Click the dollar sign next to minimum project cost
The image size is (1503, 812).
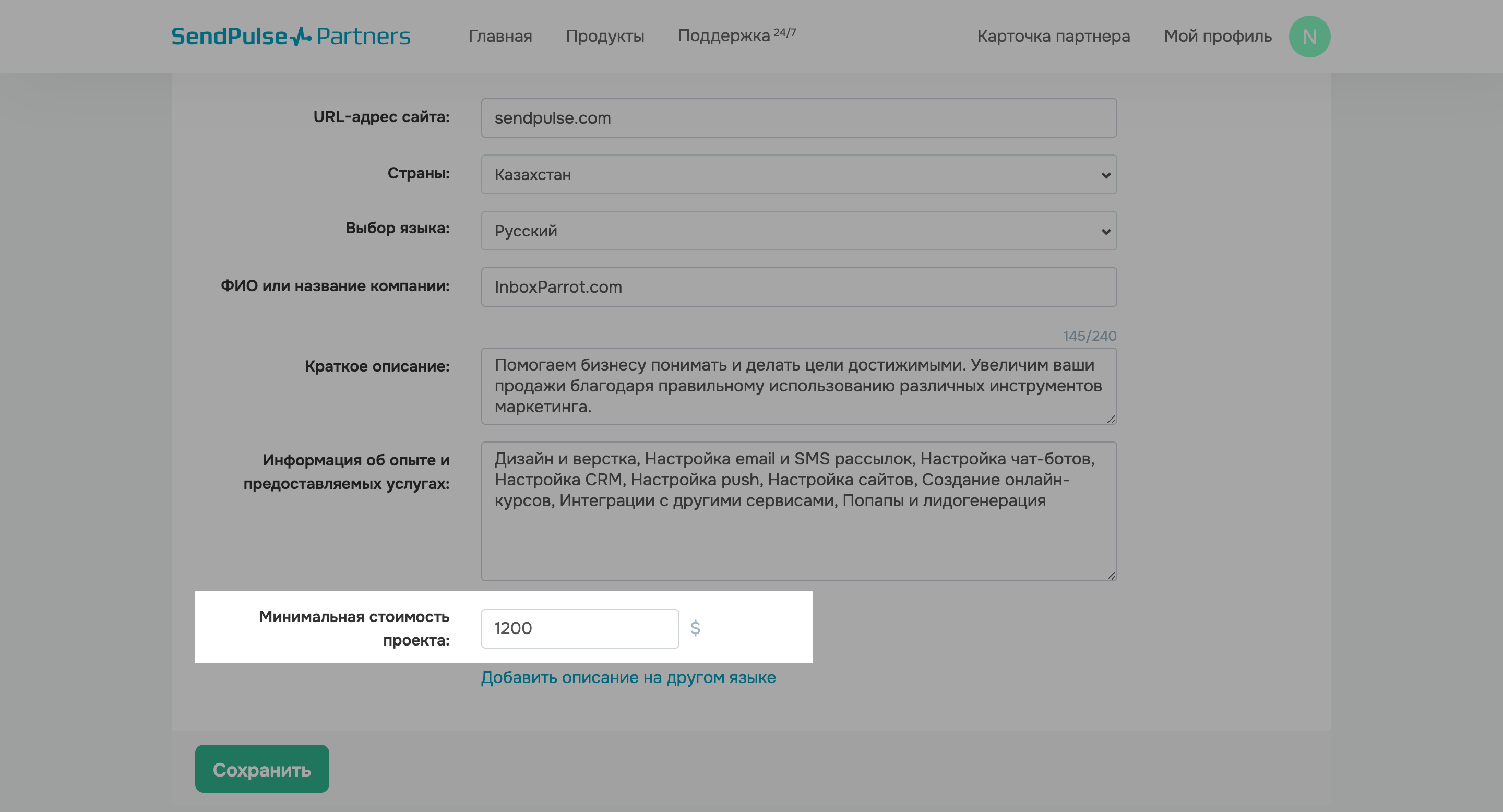coord(696,628)
